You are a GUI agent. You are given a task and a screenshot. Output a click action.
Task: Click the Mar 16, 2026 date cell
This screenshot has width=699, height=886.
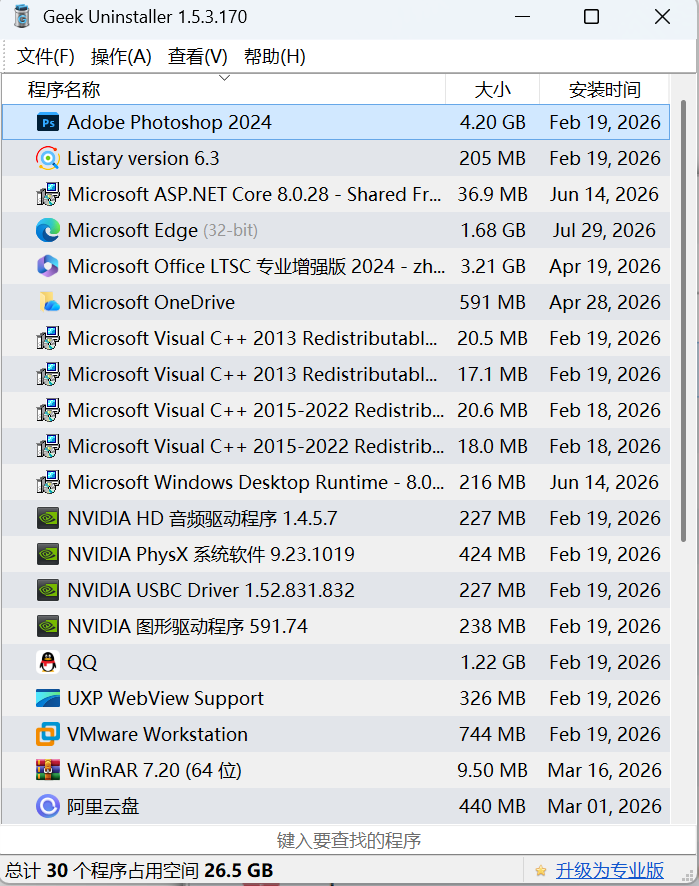(604, 770)
